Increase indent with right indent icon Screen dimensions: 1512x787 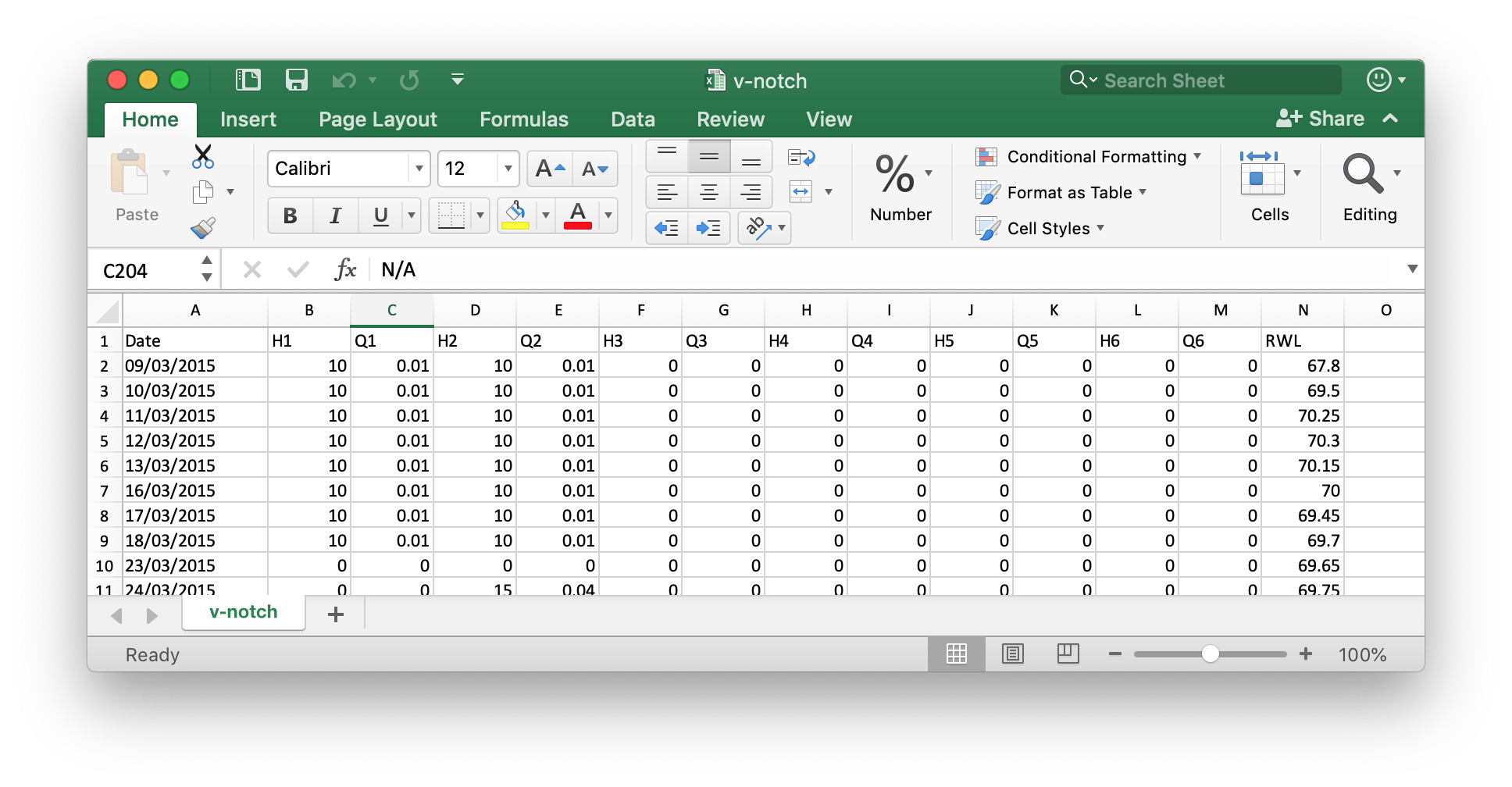pyautogui.click(x=709, y=228)
